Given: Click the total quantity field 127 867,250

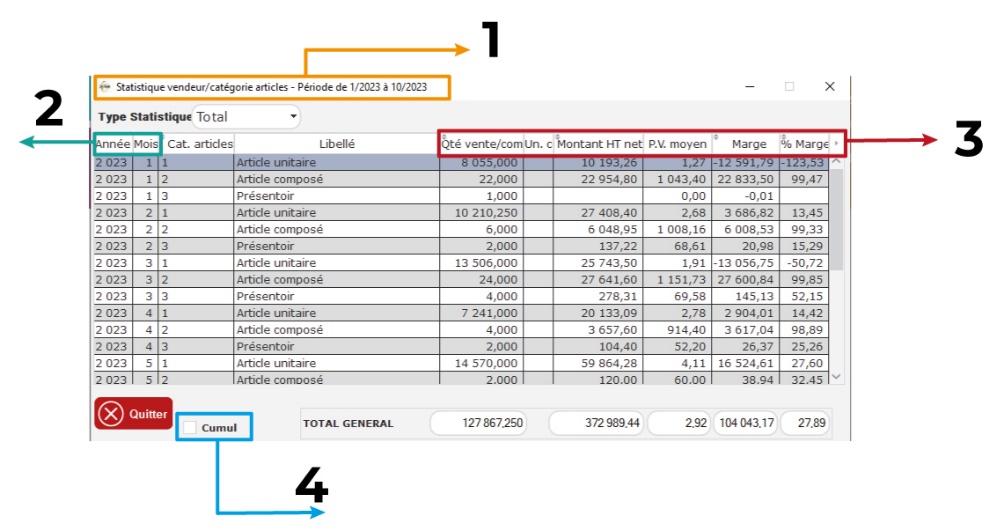Looking at the screenshot, I should coord(478,423).
